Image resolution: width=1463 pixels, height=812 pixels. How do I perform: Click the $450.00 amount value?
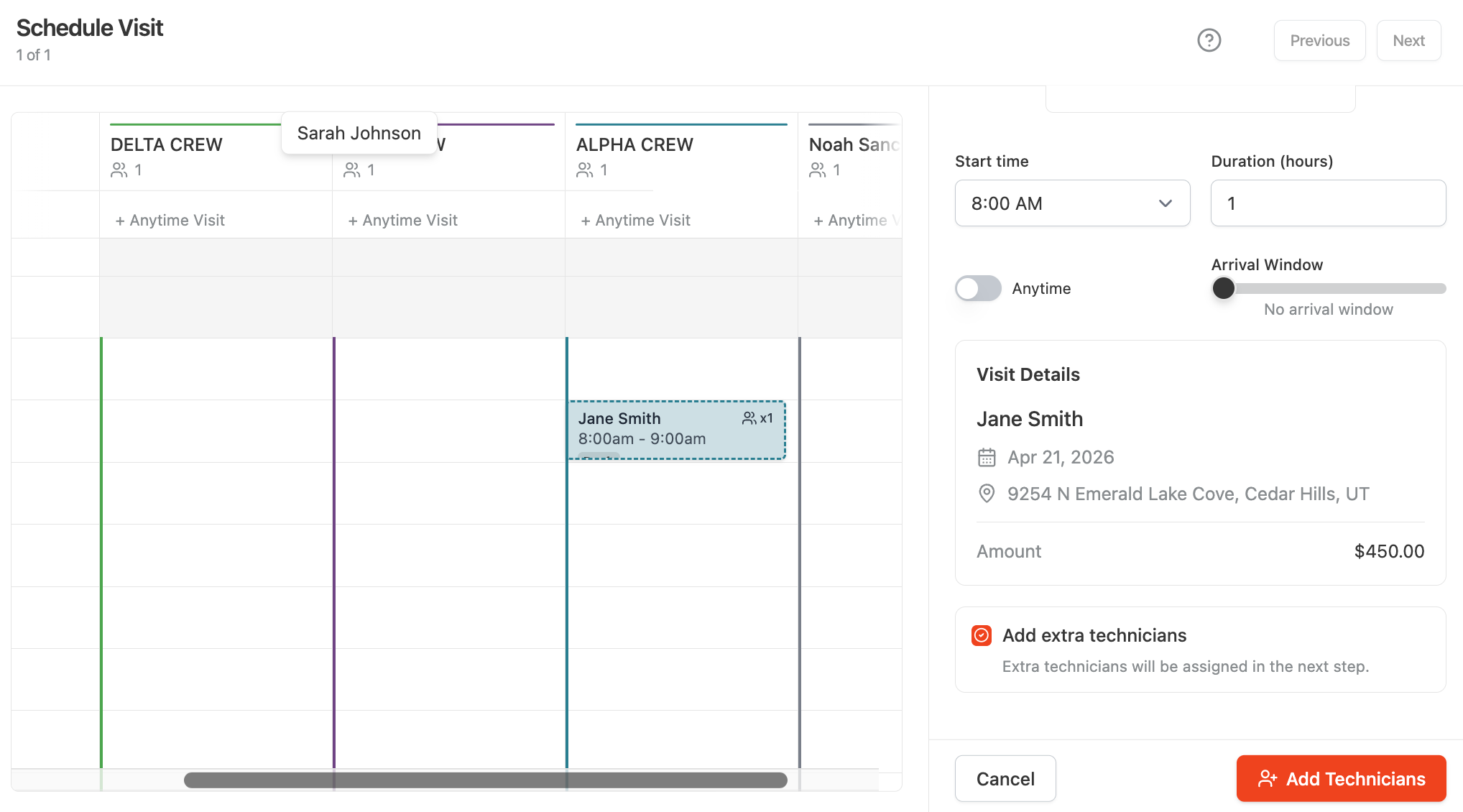tap(1389, 551)
